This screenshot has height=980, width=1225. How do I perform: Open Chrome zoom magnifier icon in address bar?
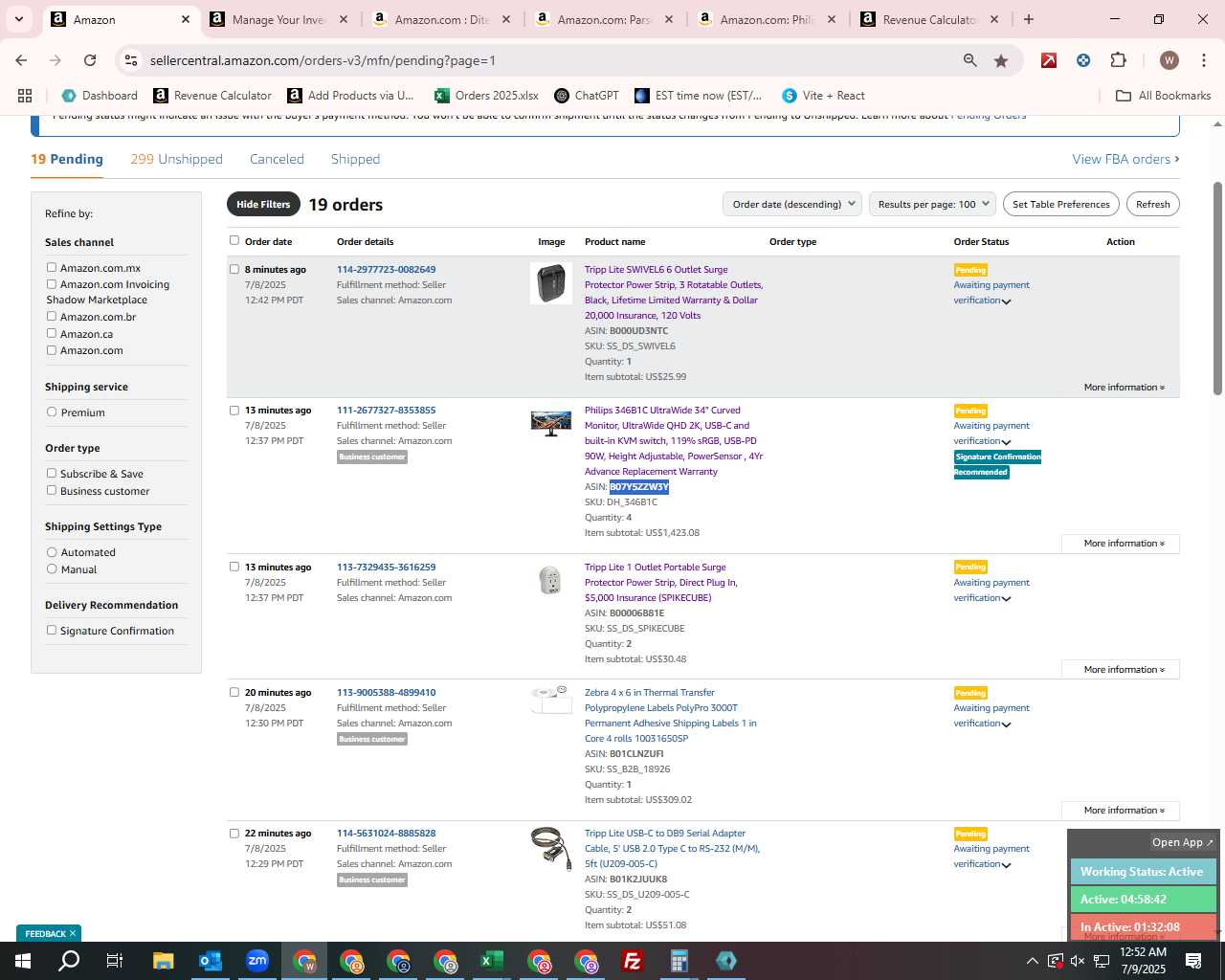point(970,60)
